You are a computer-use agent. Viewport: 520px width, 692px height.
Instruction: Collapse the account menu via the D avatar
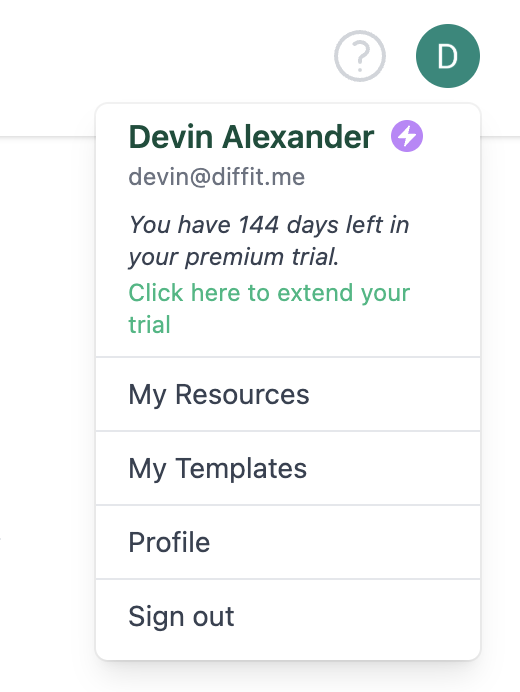pyautogui.click(x=448, y=56)
